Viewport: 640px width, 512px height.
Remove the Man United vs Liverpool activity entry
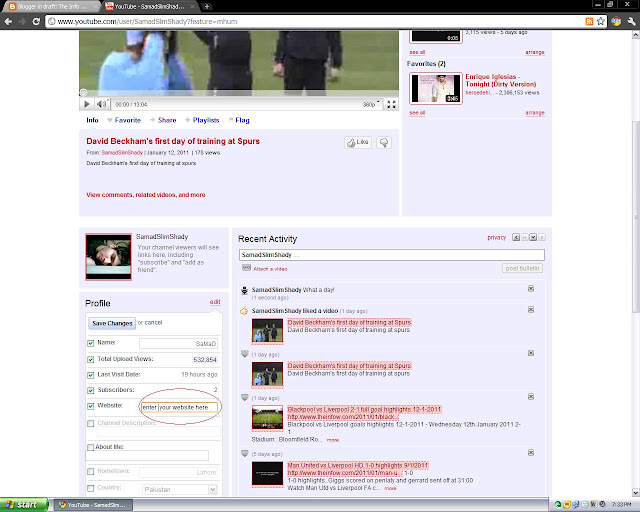[531, 452]
